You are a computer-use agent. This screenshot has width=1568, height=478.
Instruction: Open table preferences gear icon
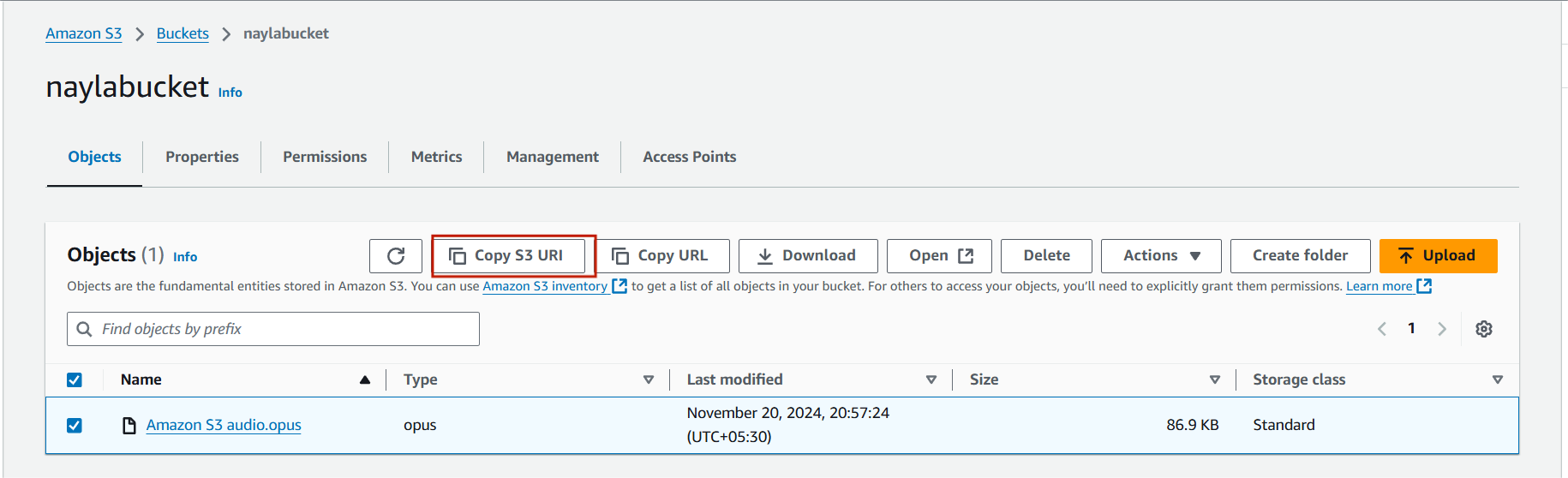click(1484, 329)
